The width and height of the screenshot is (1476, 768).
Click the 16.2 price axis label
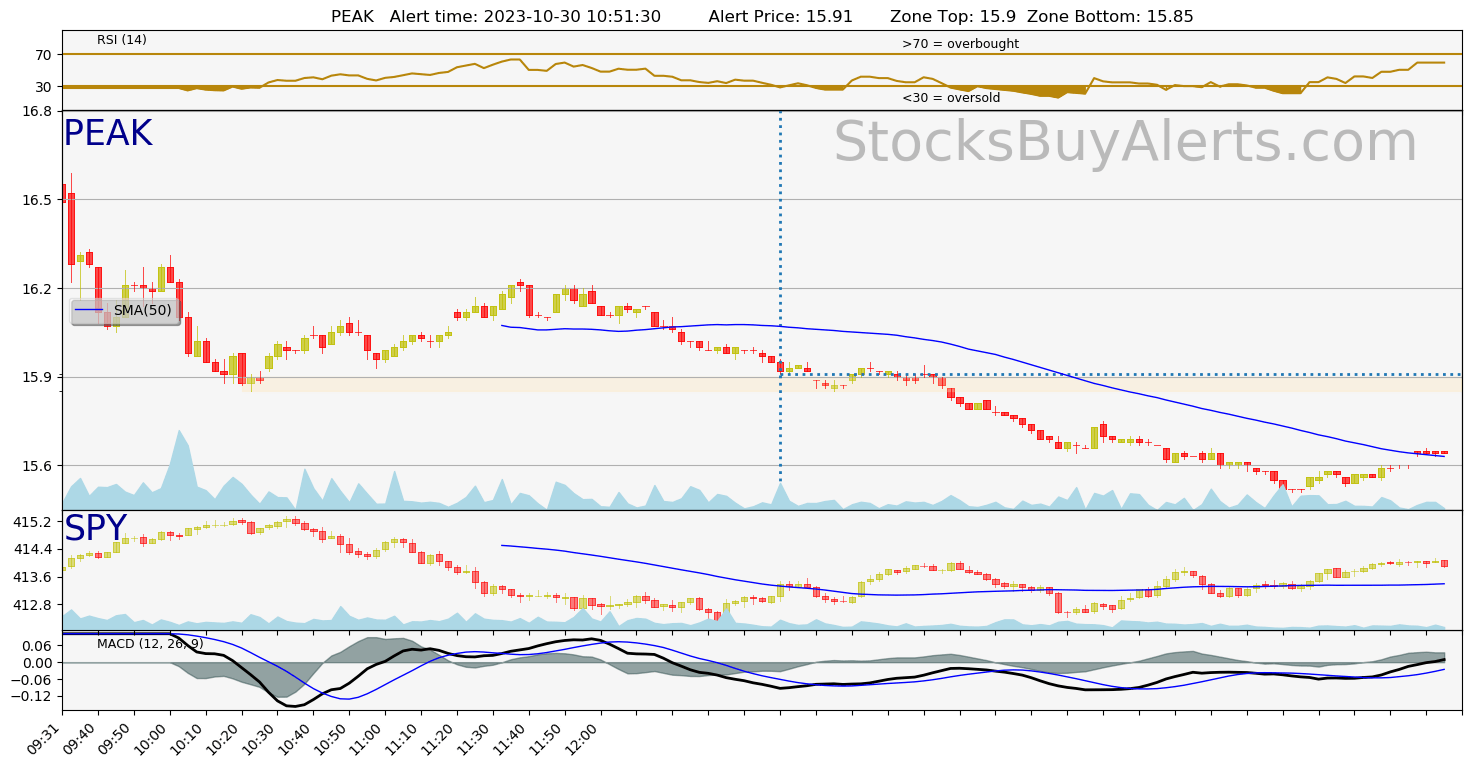(x=37, y=288)
